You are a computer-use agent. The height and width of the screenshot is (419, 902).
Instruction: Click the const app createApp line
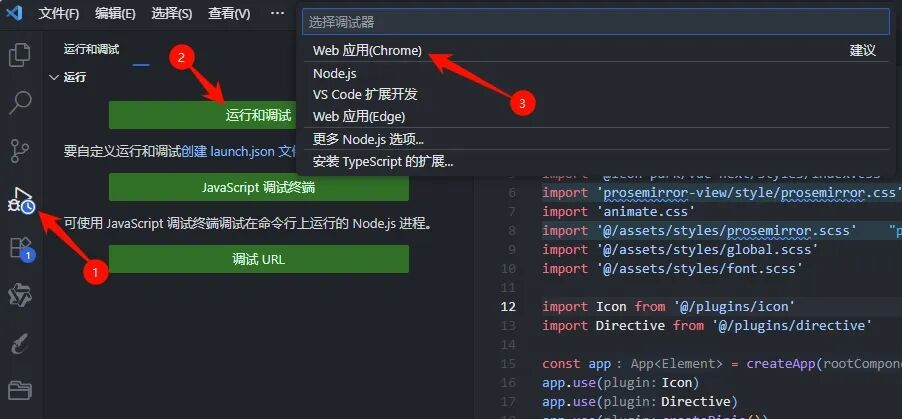click(x=721, y=364)
